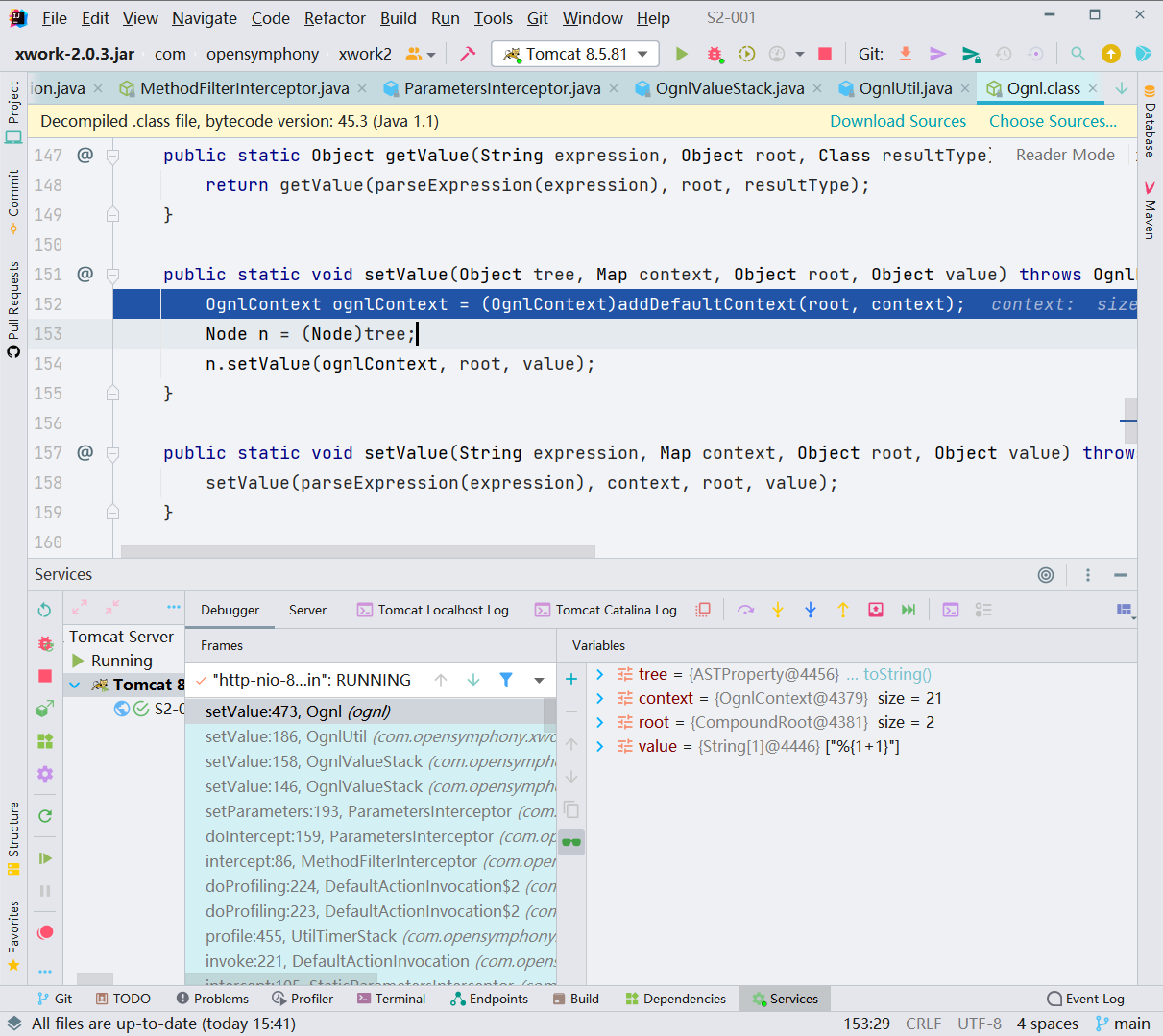Click the Debug bug icon in top toolbar
Viewport: 1163px width, 1036px height.
[715, 54]
